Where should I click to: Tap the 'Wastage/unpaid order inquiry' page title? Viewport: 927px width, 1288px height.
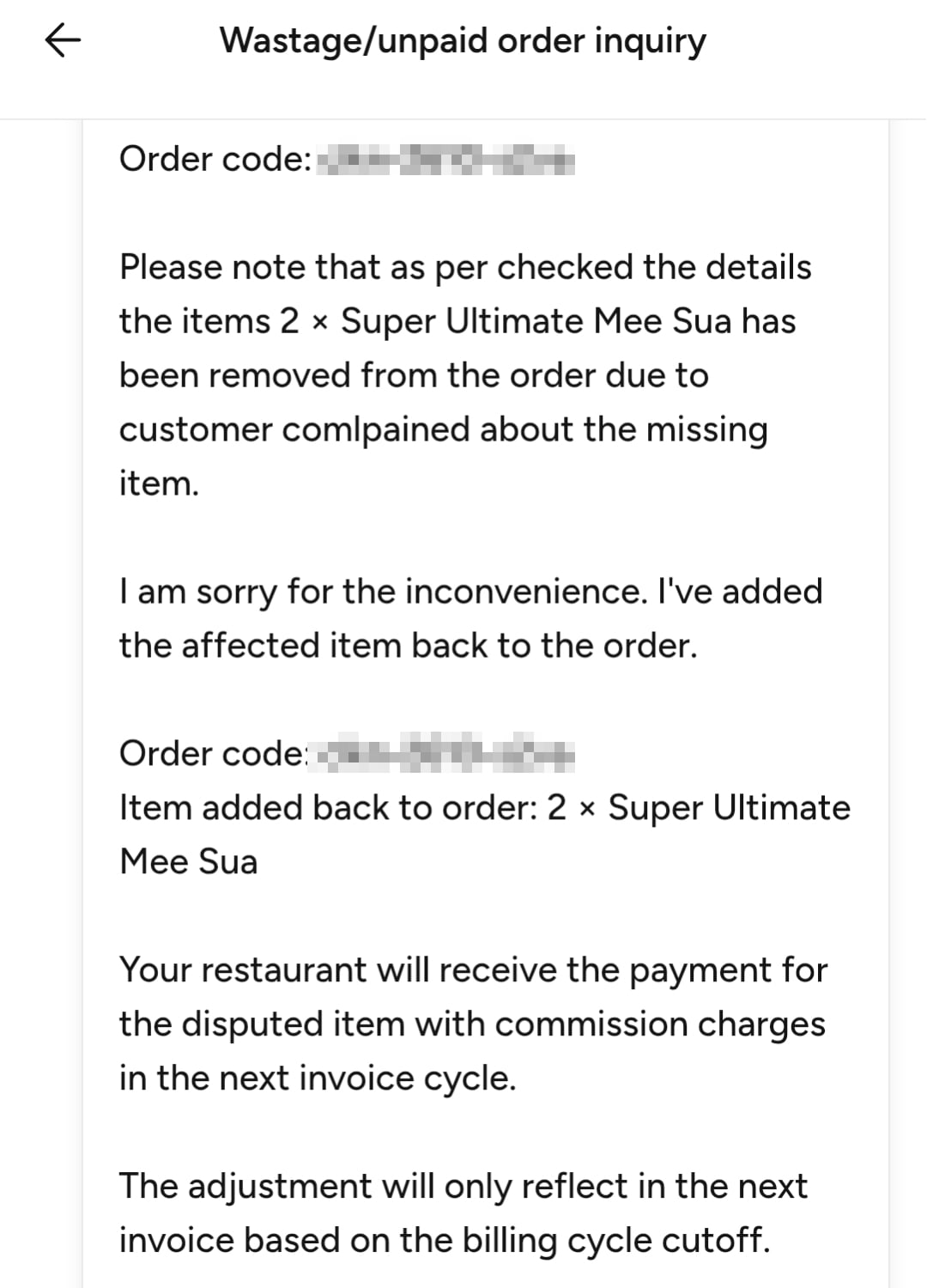[x=463, y=40]
